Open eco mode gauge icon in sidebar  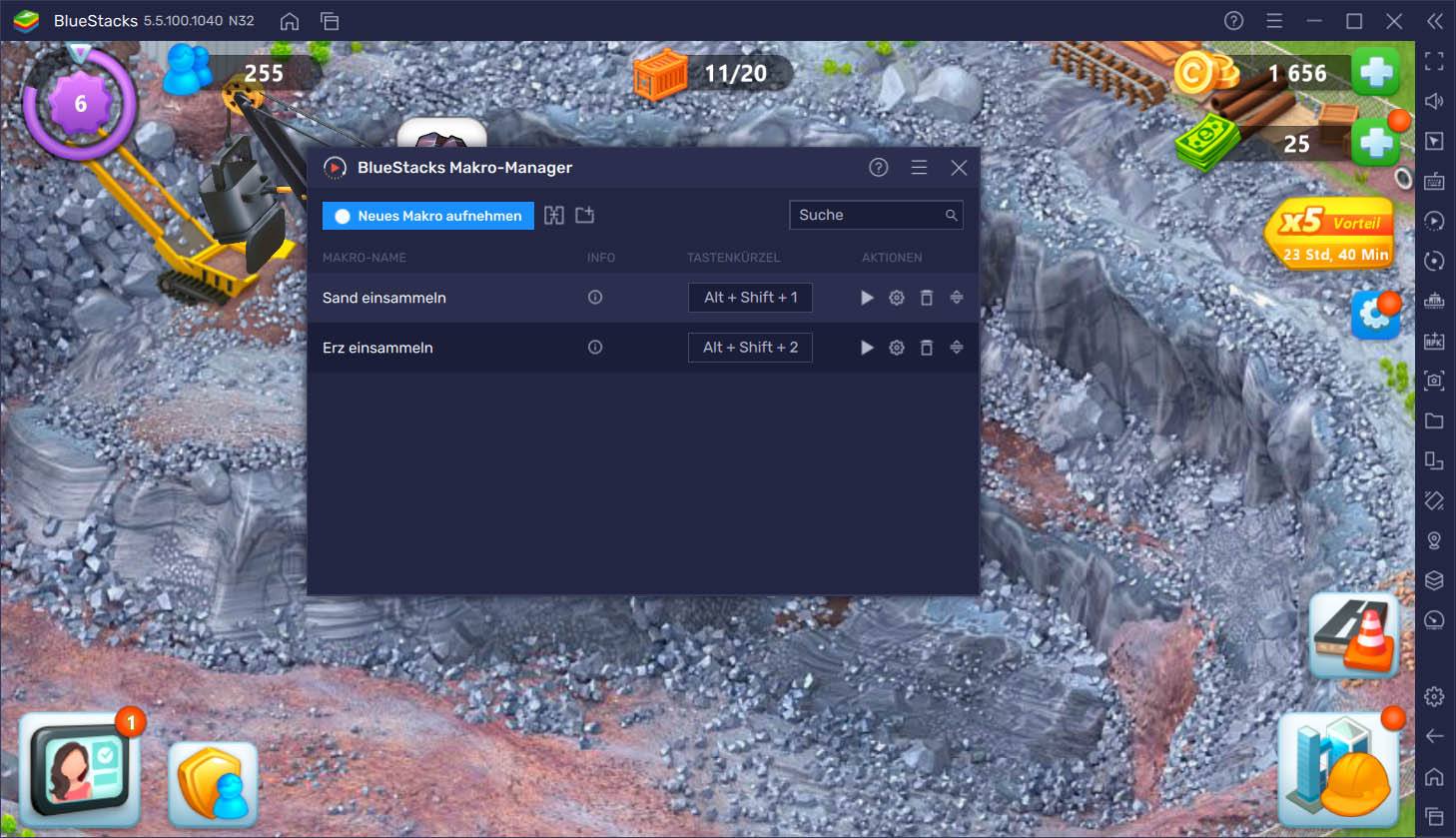click(1434, 620)
